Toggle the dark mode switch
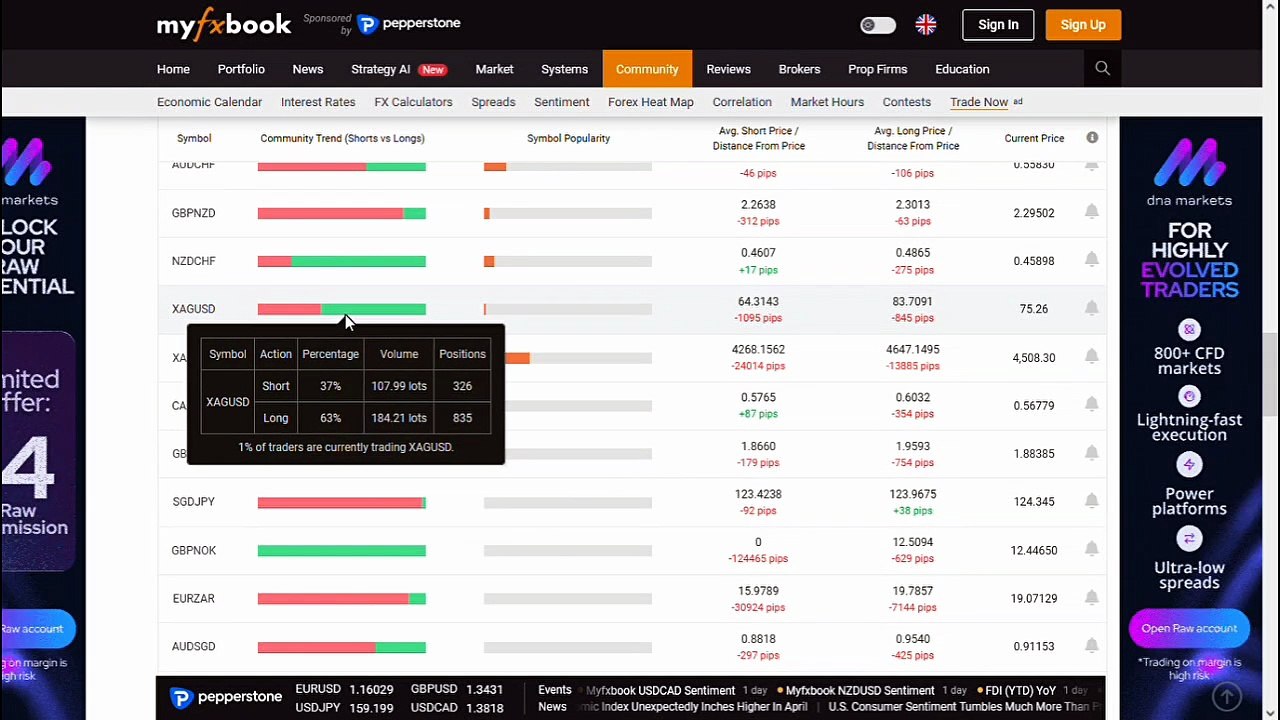Image resolution: width=1280 pixels, height=720 pixels. pyautogui.click(x=878, y=25)
